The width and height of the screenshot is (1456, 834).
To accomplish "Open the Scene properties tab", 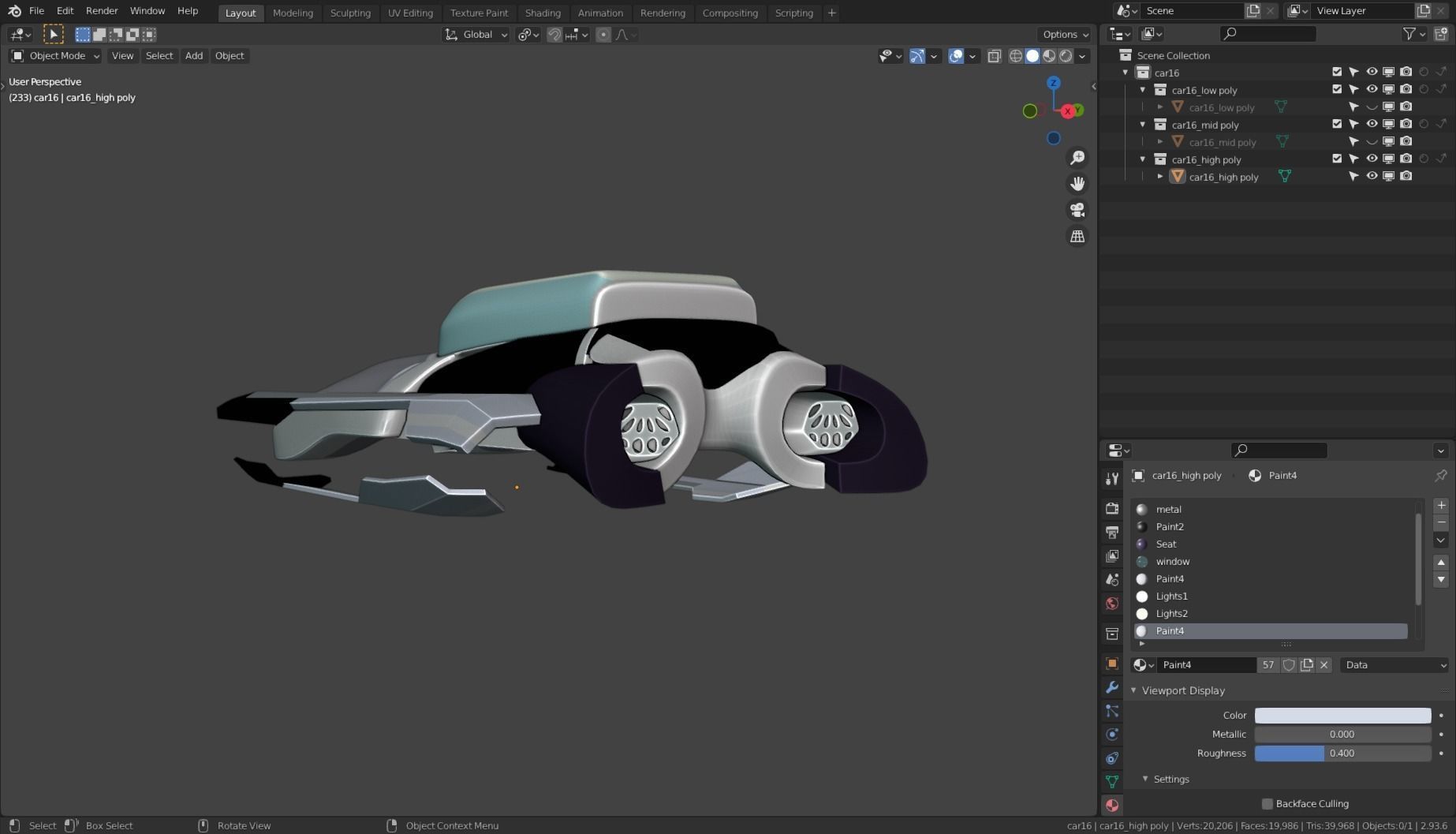I will [x=1112, y=579].
